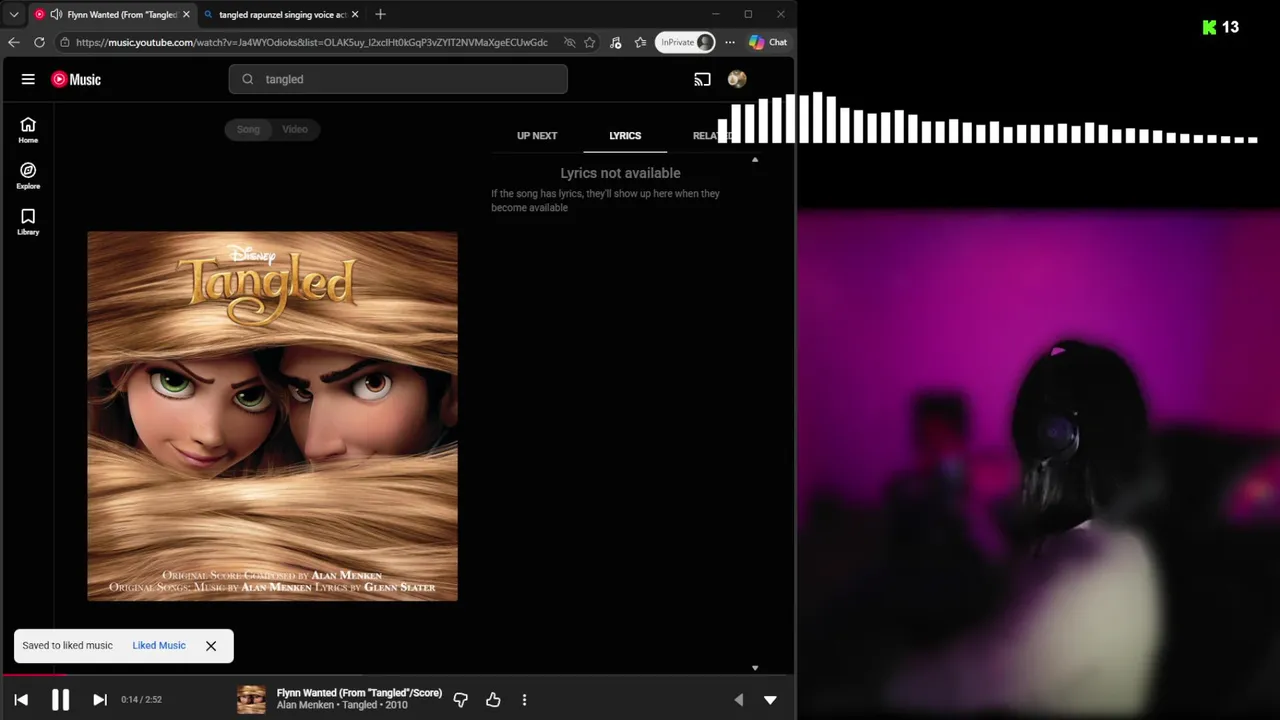Open the Cast to device icon
The width and height of the screenshot is (1280, 720).
tap(702, 79)
